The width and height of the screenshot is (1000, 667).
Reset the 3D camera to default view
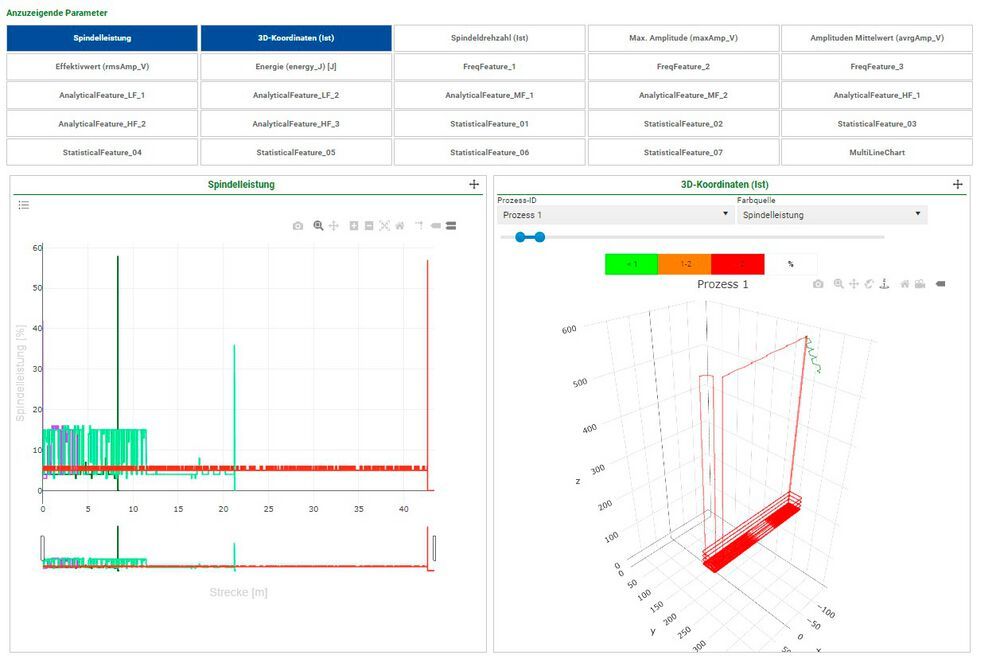coord(904,283)
